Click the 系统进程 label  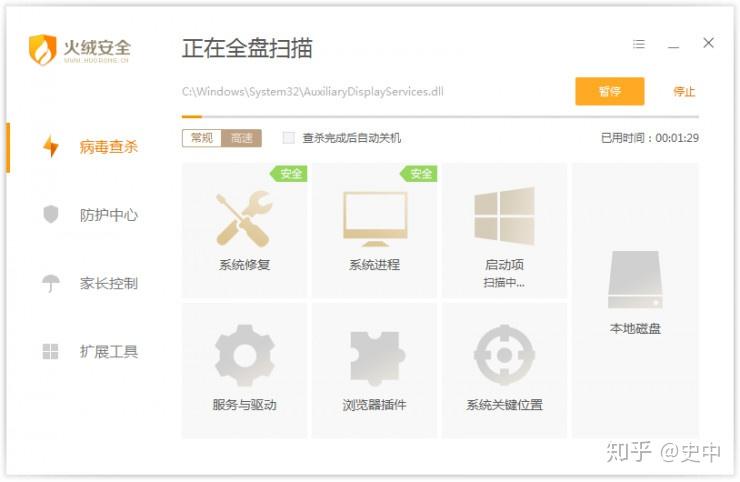click(375, 265)
